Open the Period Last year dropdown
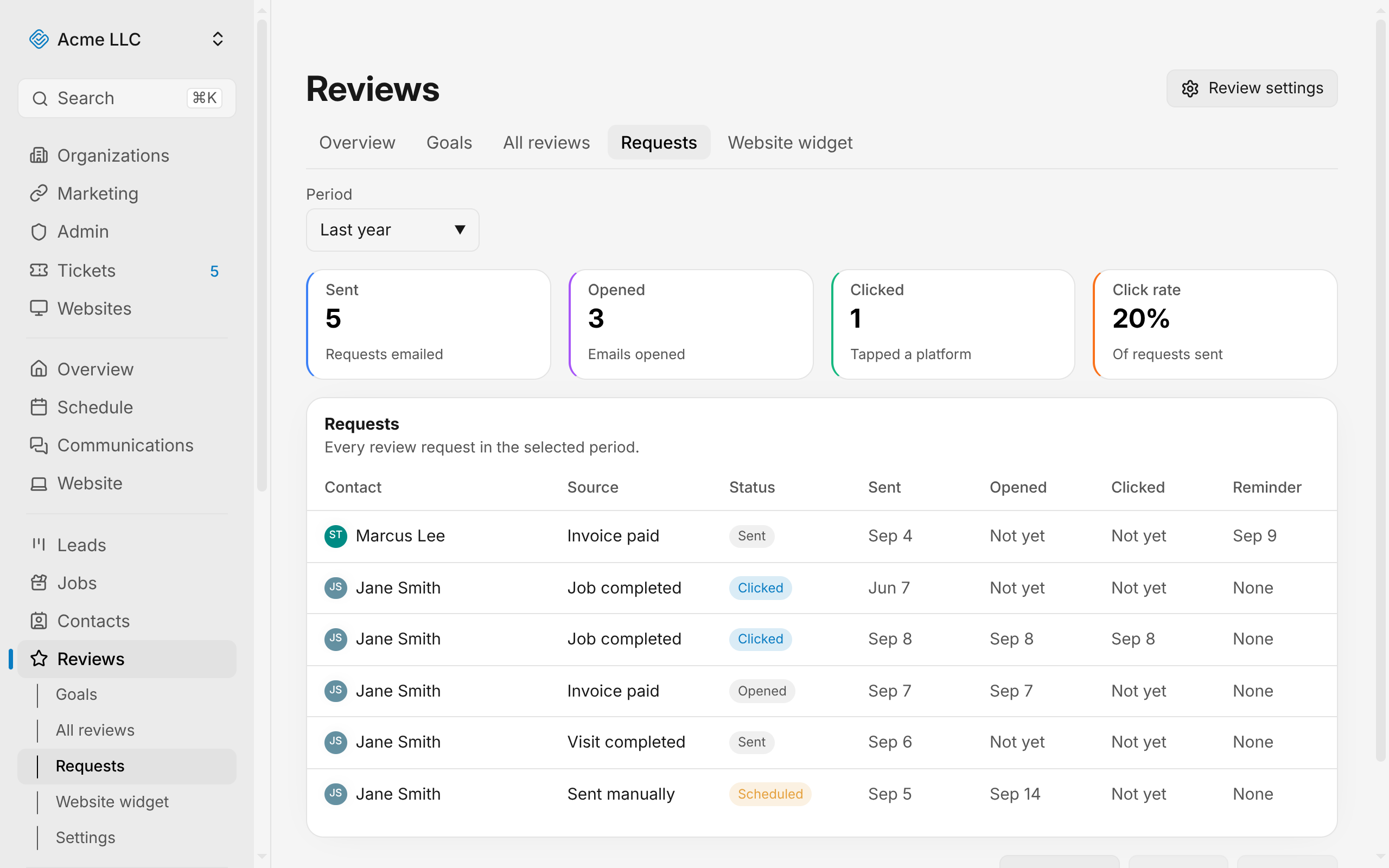The height and width of the screenshot is (868, 1389). (x=393, y=229)
